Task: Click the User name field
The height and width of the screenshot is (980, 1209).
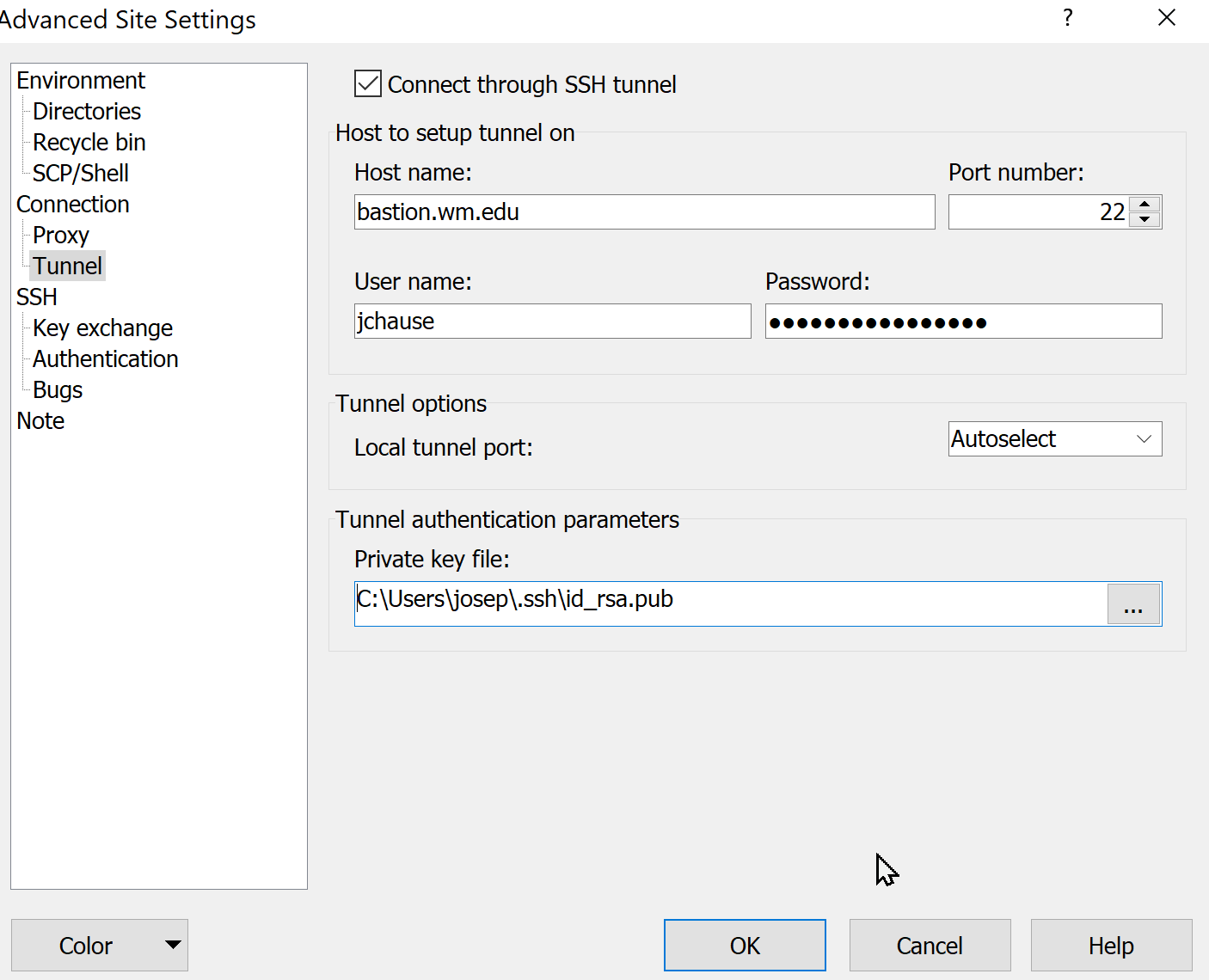Action: click(552, 321)
